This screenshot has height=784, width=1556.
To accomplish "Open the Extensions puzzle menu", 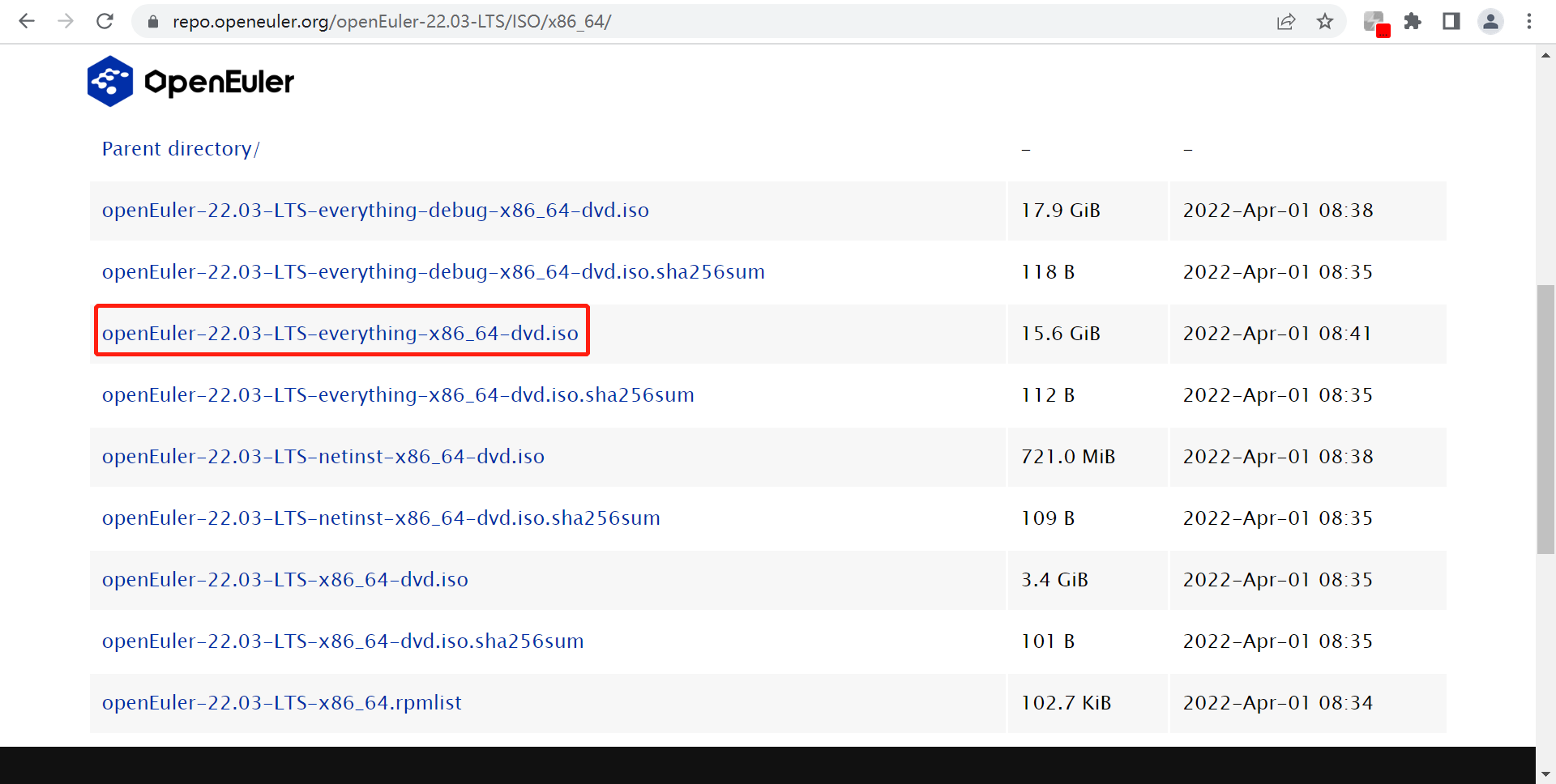I will pyautogui.click(x=1413, y=22).
